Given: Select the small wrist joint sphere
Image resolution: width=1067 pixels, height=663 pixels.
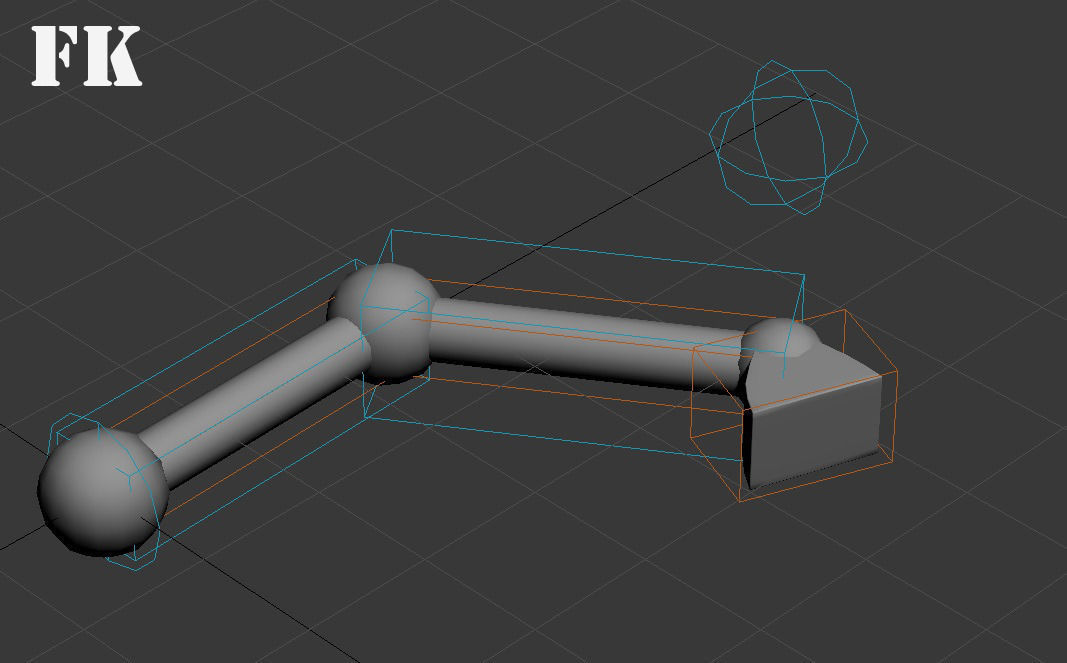Looking at the screenshot, I should 780,338.
